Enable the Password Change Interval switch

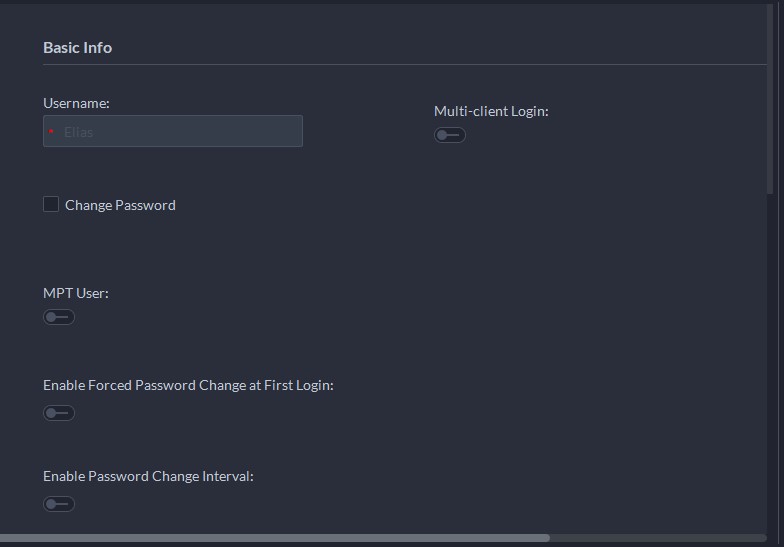click(x=59, y=504)
